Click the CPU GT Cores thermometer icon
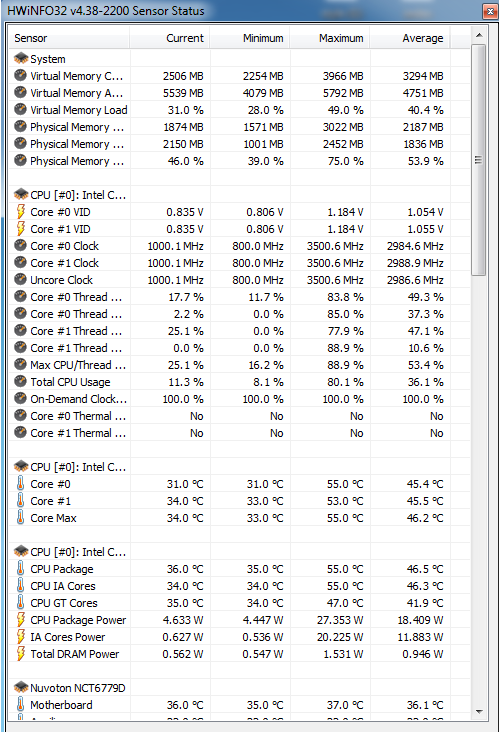Screen dimensions: 499x732 (20, 602)
